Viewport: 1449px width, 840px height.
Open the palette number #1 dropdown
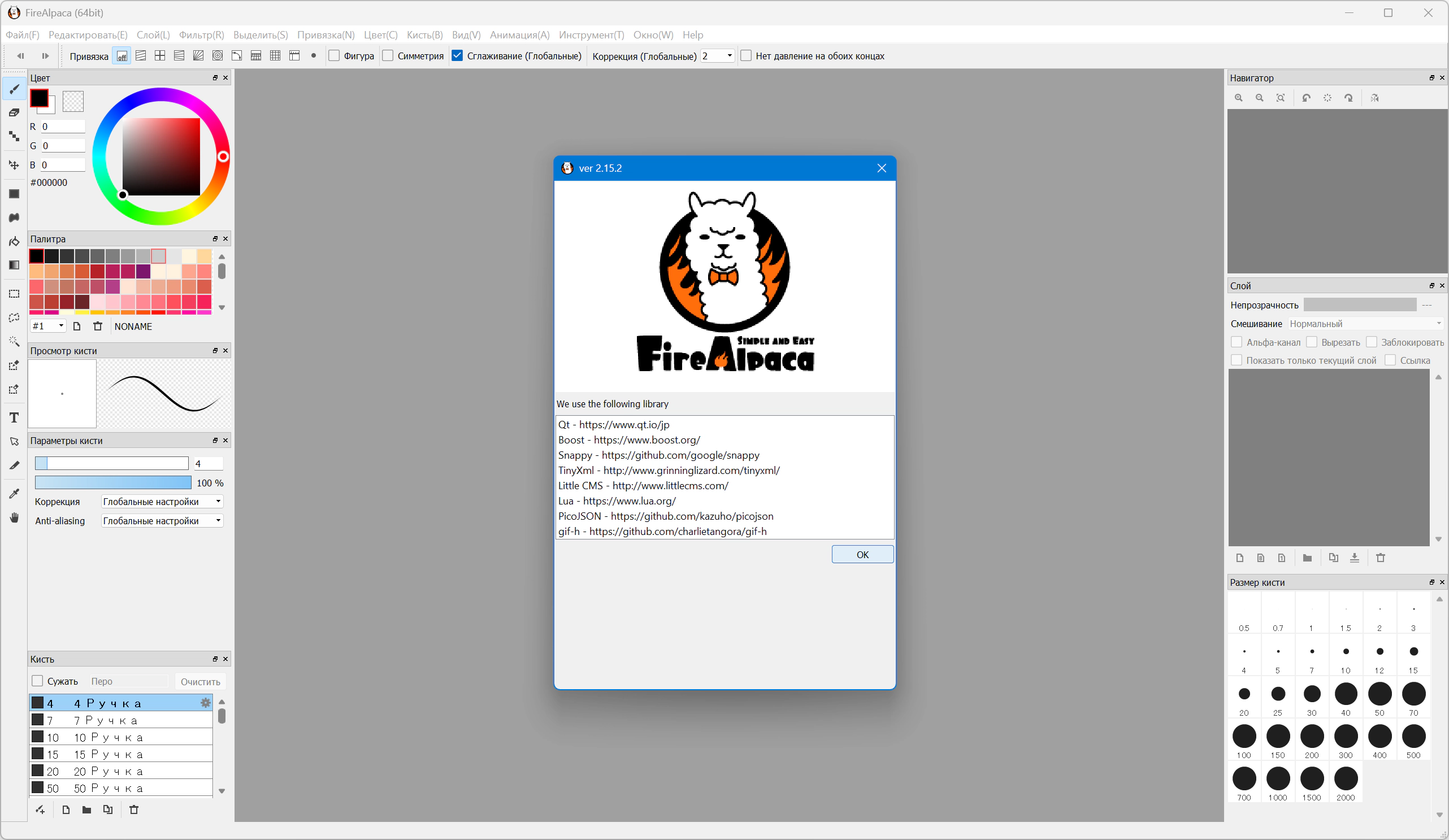[x=48, y=327]
